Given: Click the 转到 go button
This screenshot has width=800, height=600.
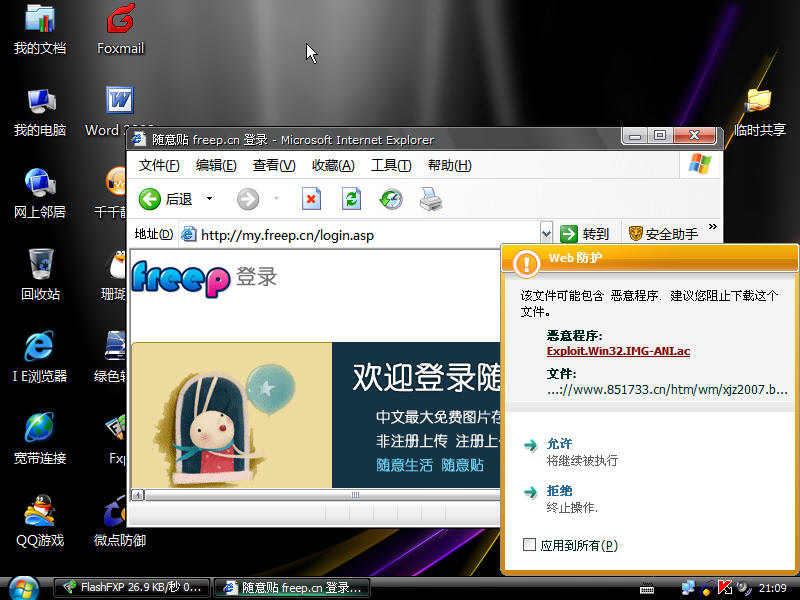Looking at the screenshot, I should click(585, 234).
